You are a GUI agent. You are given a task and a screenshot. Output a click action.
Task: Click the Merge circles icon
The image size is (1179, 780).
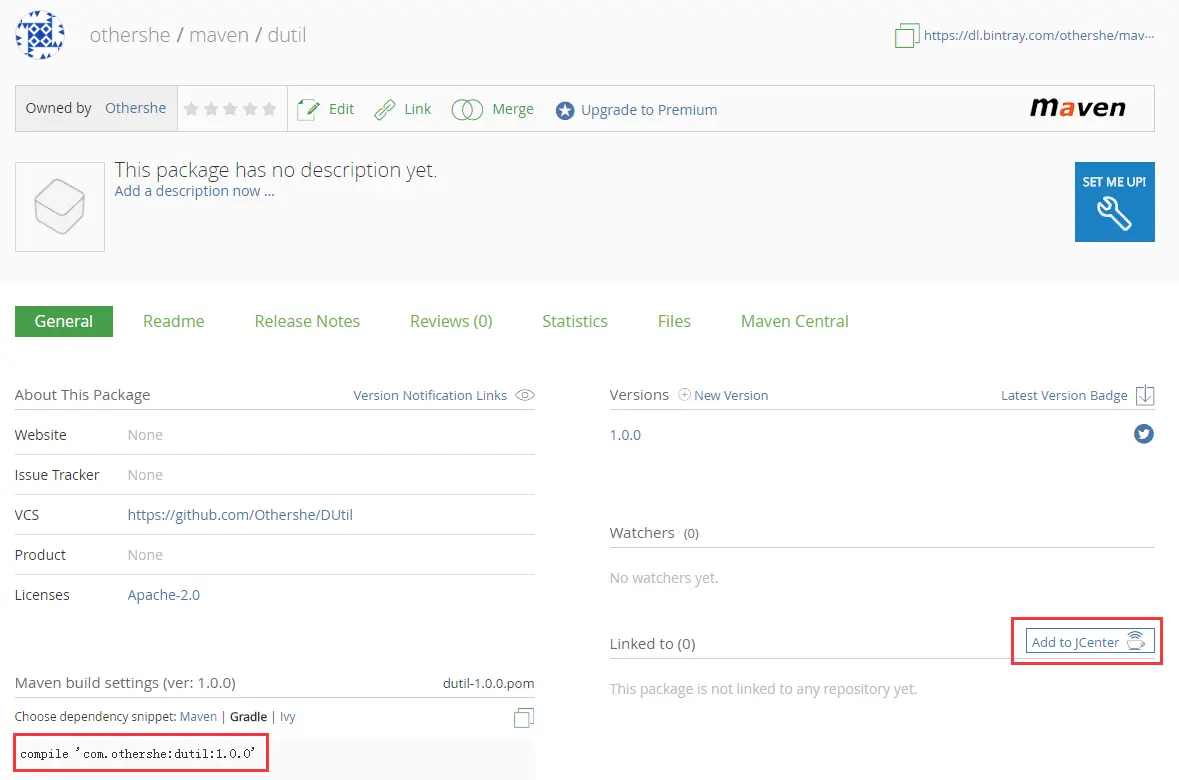(467, 110)
